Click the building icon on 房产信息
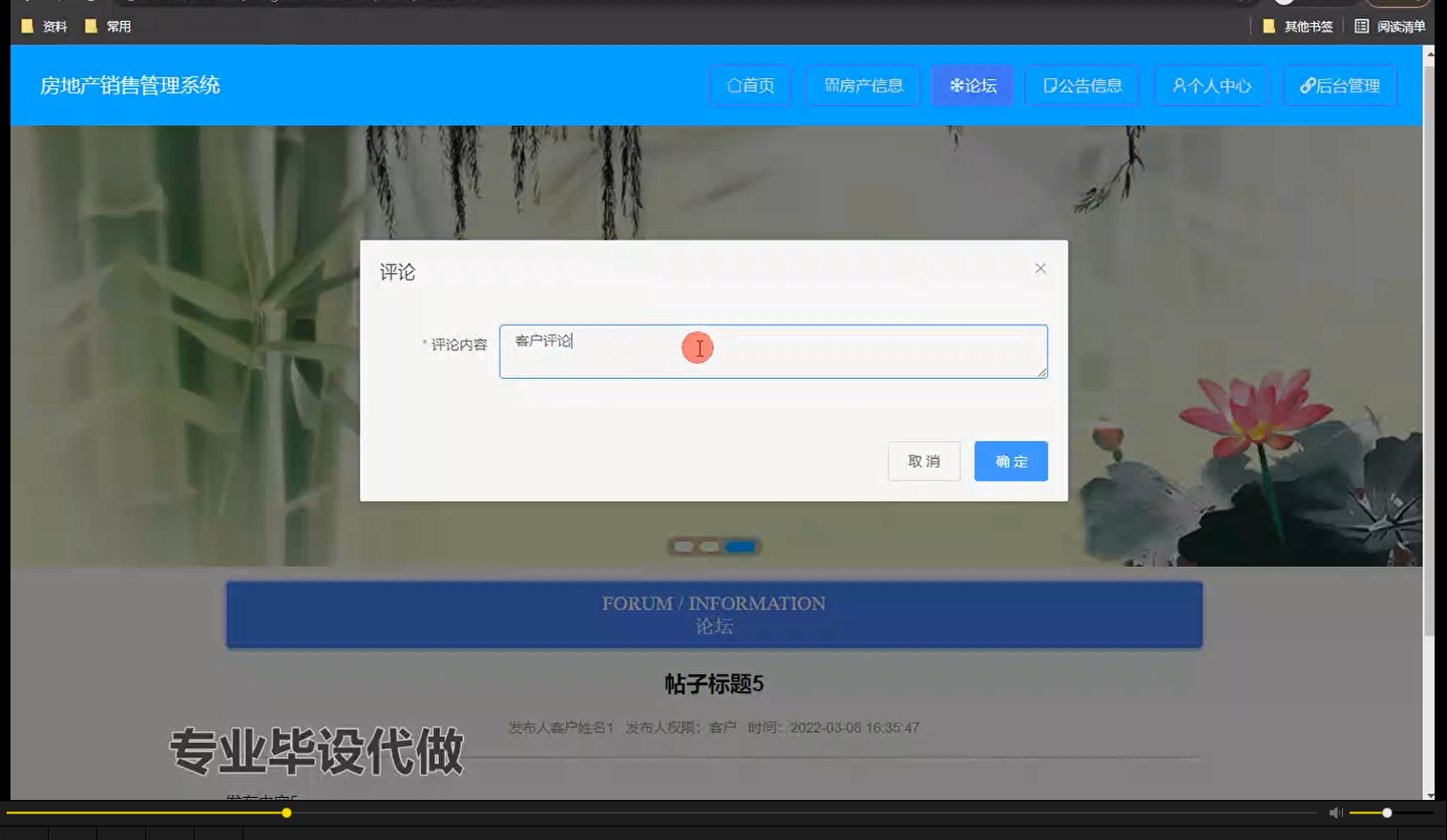 (x=829, y=85)
